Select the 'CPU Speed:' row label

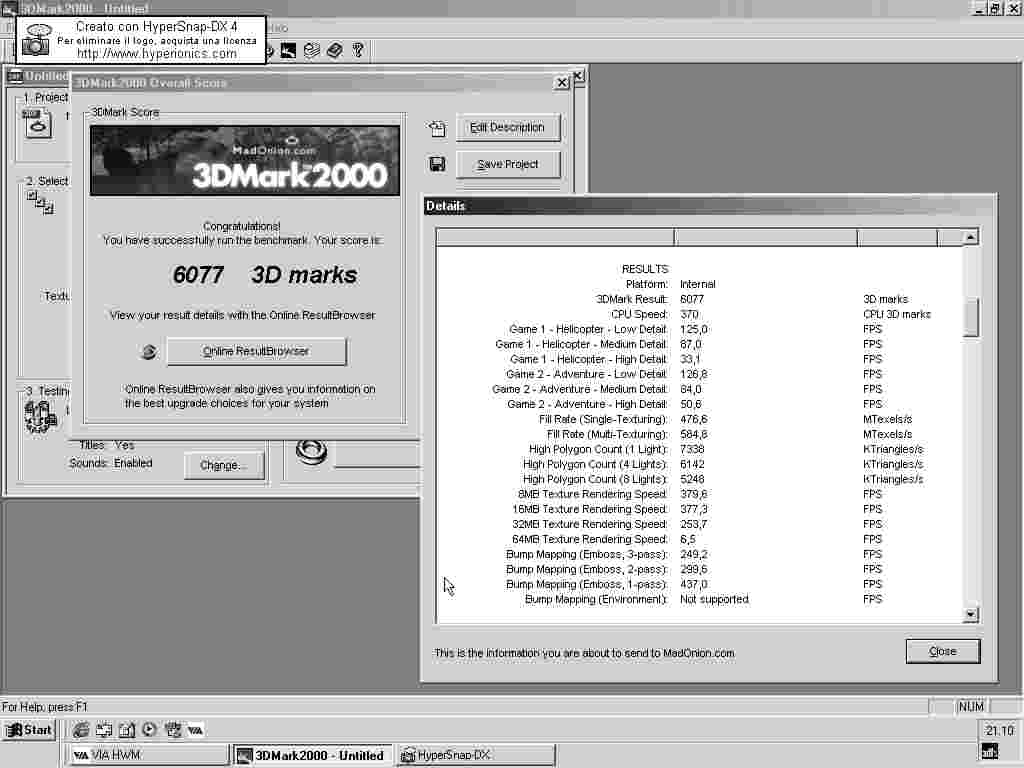click(x=639, y=314)
